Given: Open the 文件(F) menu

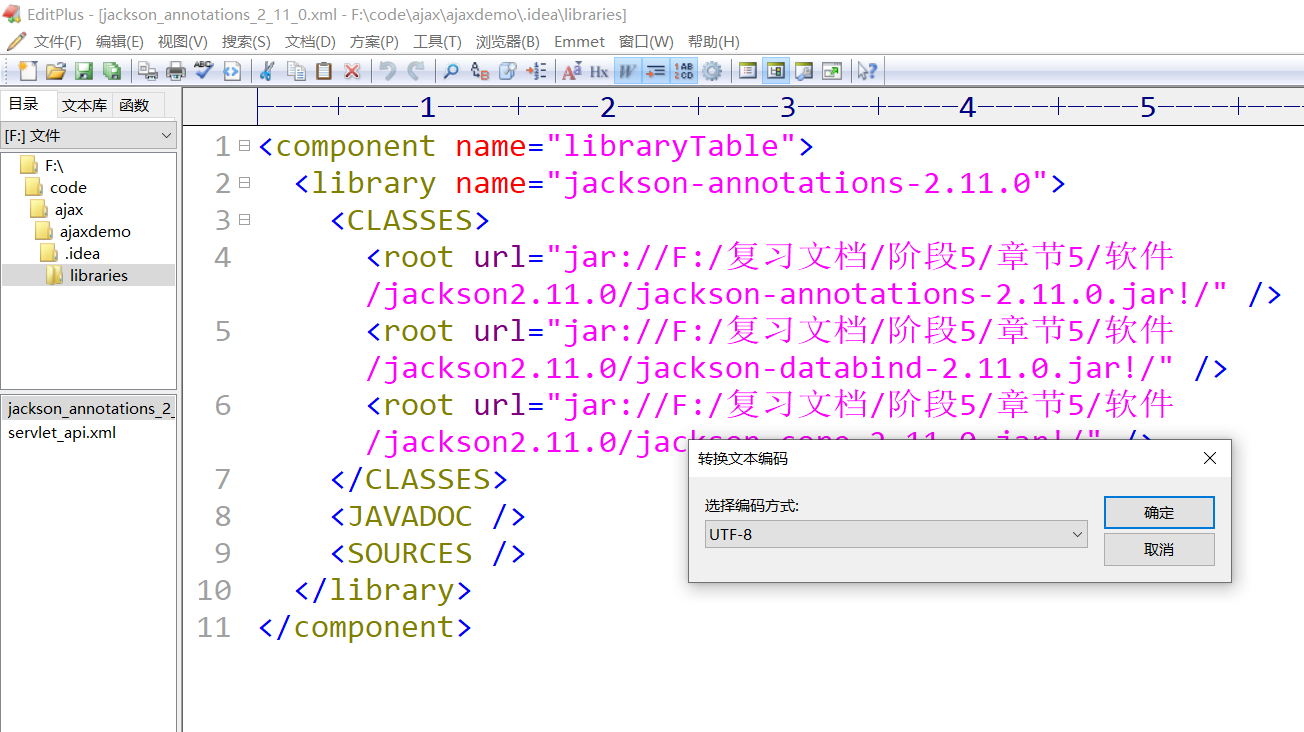Looking at the screenshot, I should (x=57, y=41).
